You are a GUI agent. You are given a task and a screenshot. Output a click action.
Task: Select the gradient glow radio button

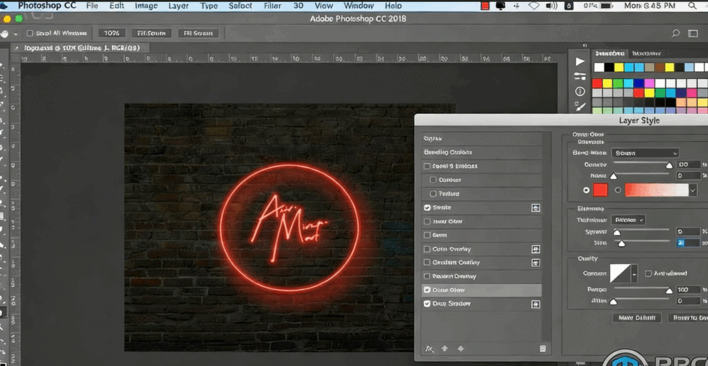(x=618, y=190)
